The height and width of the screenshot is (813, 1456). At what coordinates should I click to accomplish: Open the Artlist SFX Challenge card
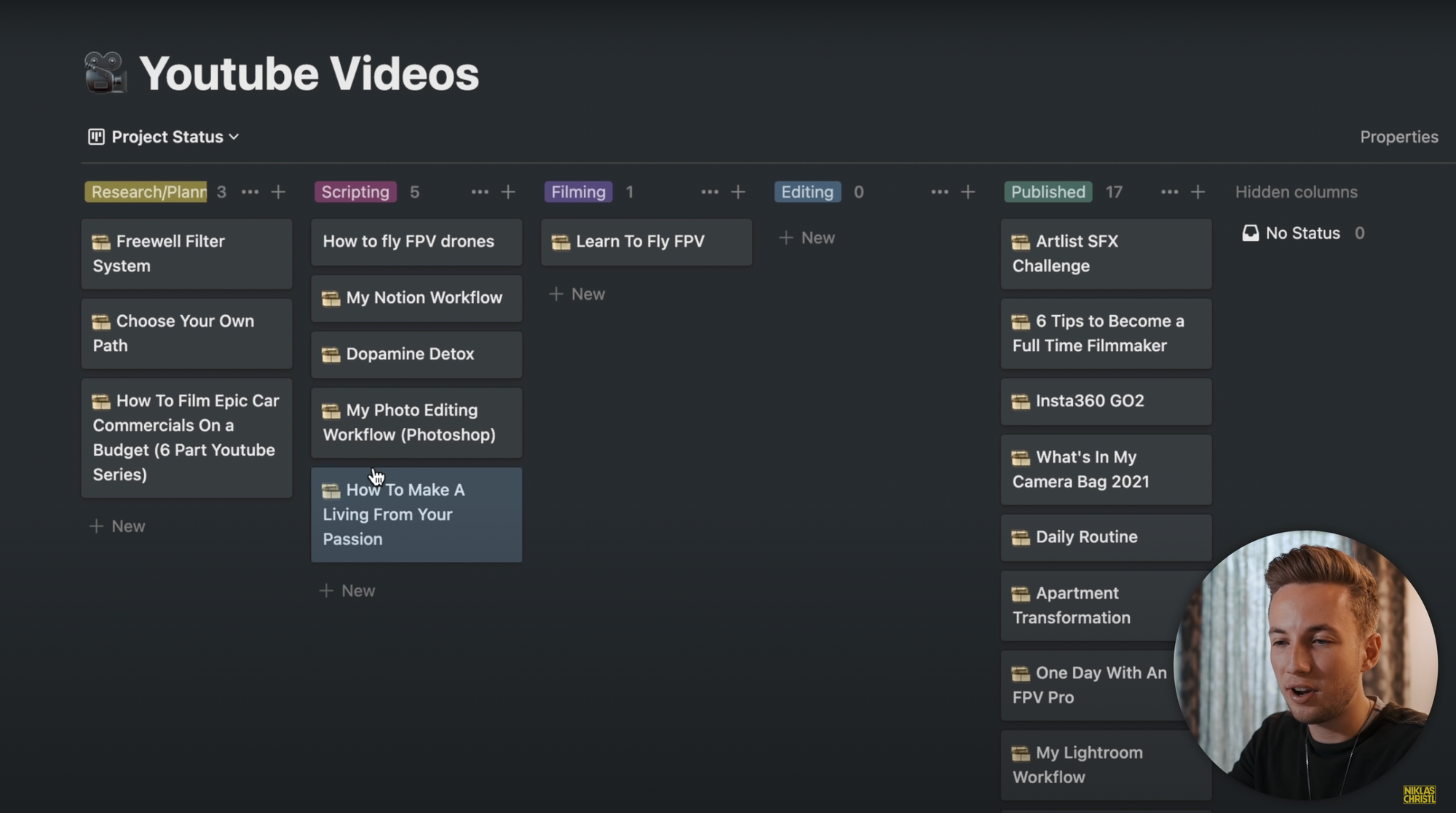1107,254
